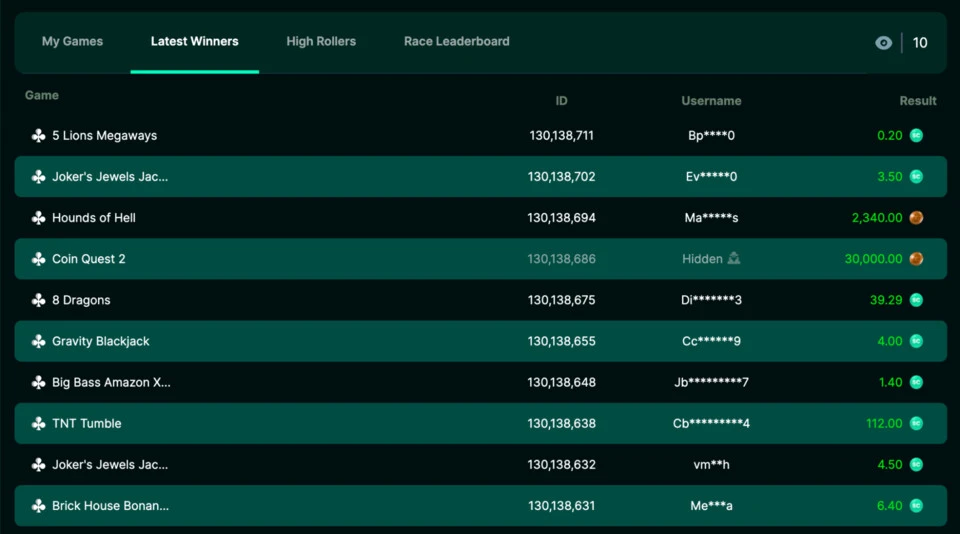Open the row count selector showing 10

point(920,43)
